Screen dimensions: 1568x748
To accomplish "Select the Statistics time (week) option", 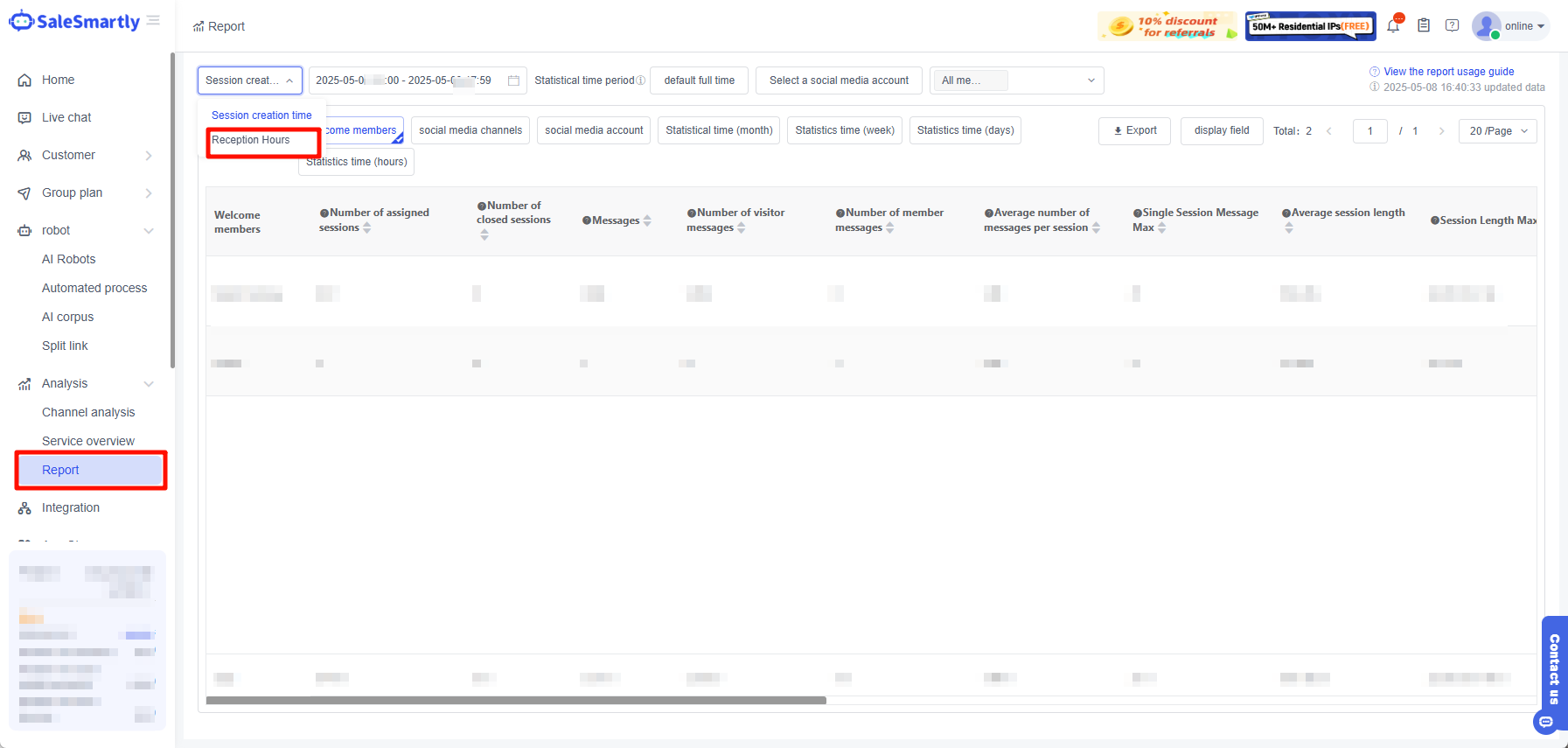I will coord(844,130).
